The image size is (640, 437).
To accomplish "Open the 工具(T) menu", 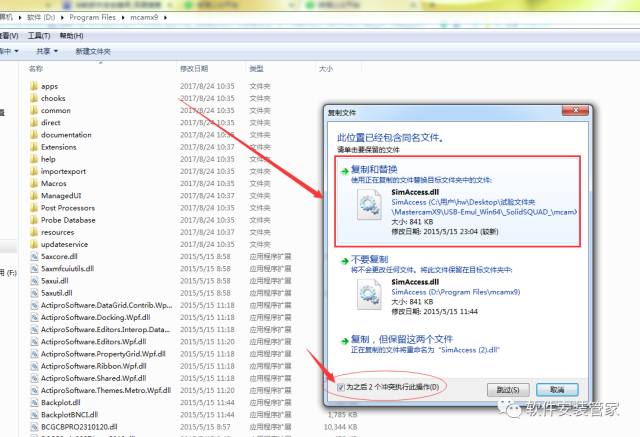I will tap(39, 36).
